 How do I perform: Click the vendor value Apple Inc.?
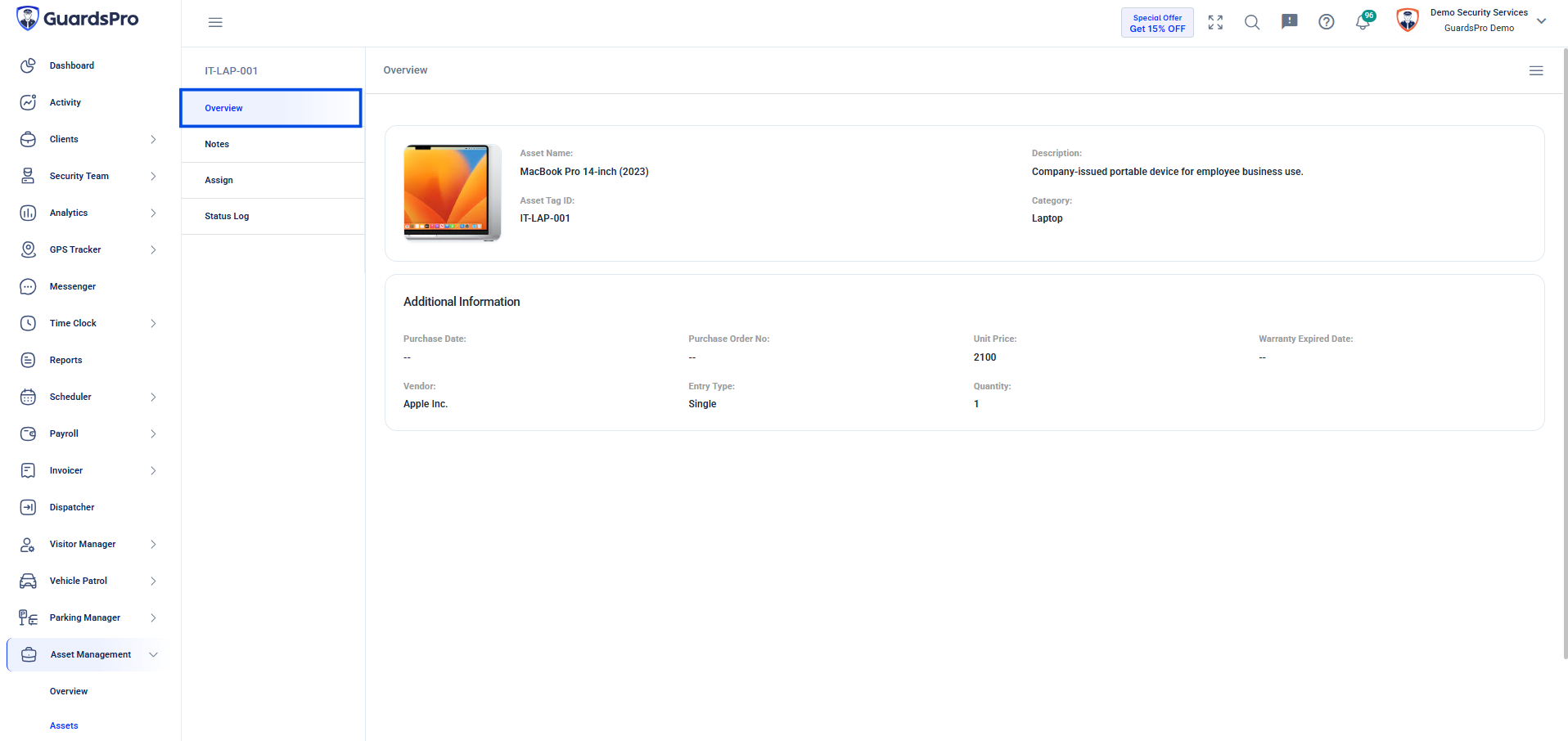[x=426, y=404]
